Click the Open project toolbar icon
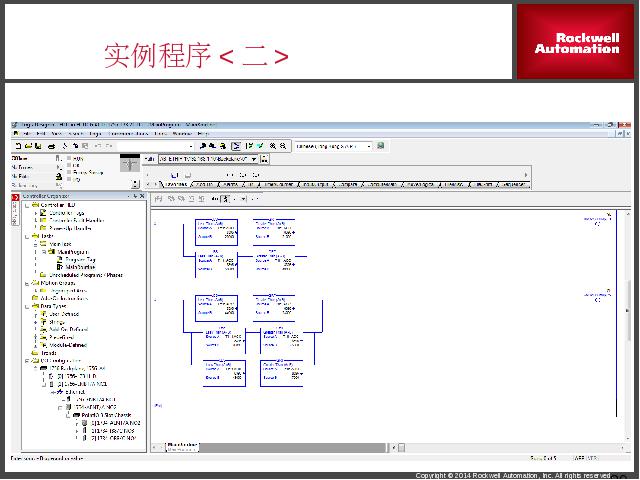640x480 pixels. 28,146
